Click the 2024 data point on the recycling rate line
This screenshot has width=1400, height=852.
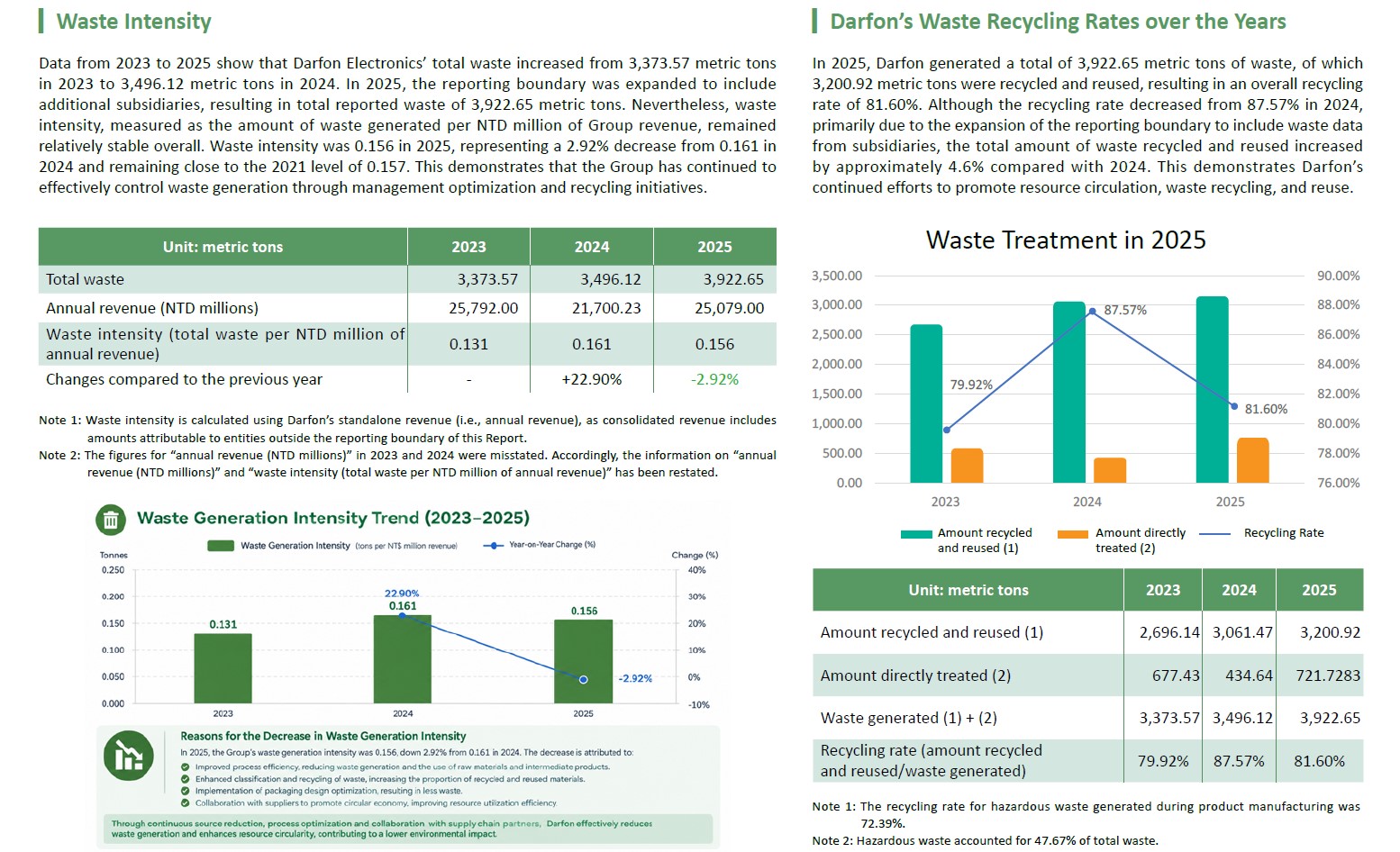point(1092,312)
